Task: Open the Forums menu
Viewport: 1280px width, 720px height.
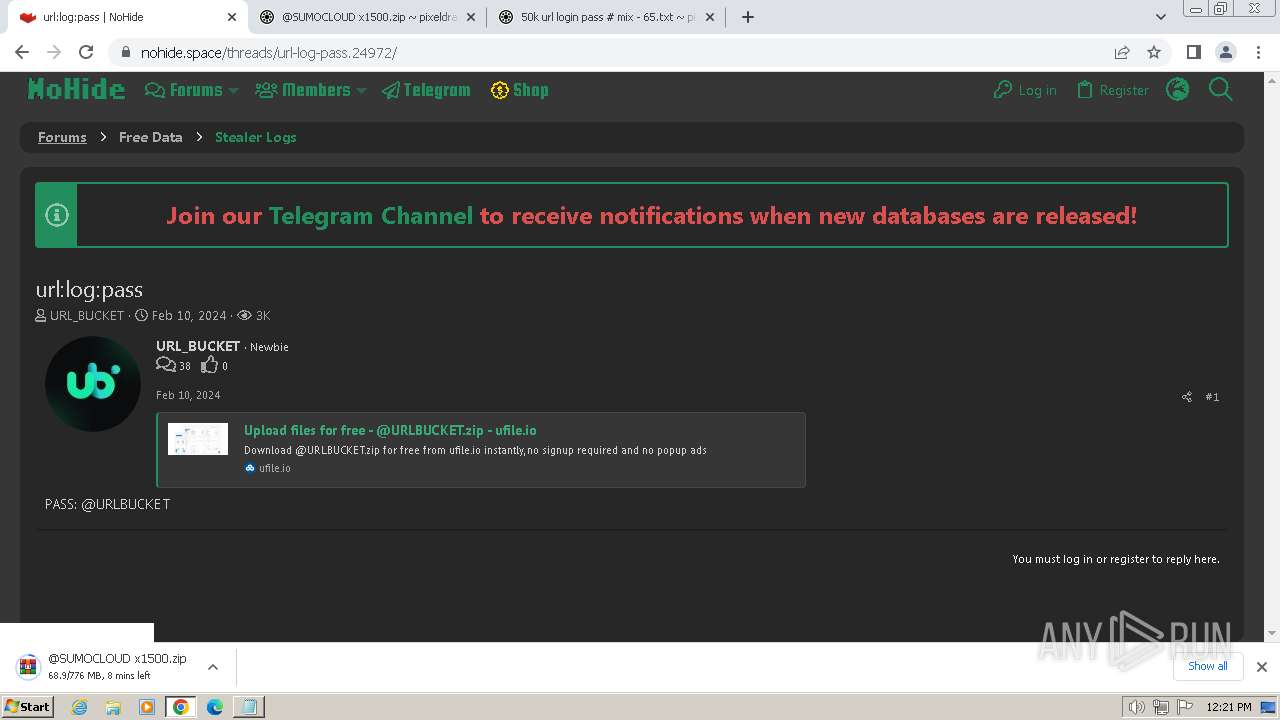Action: click(184, 90)
